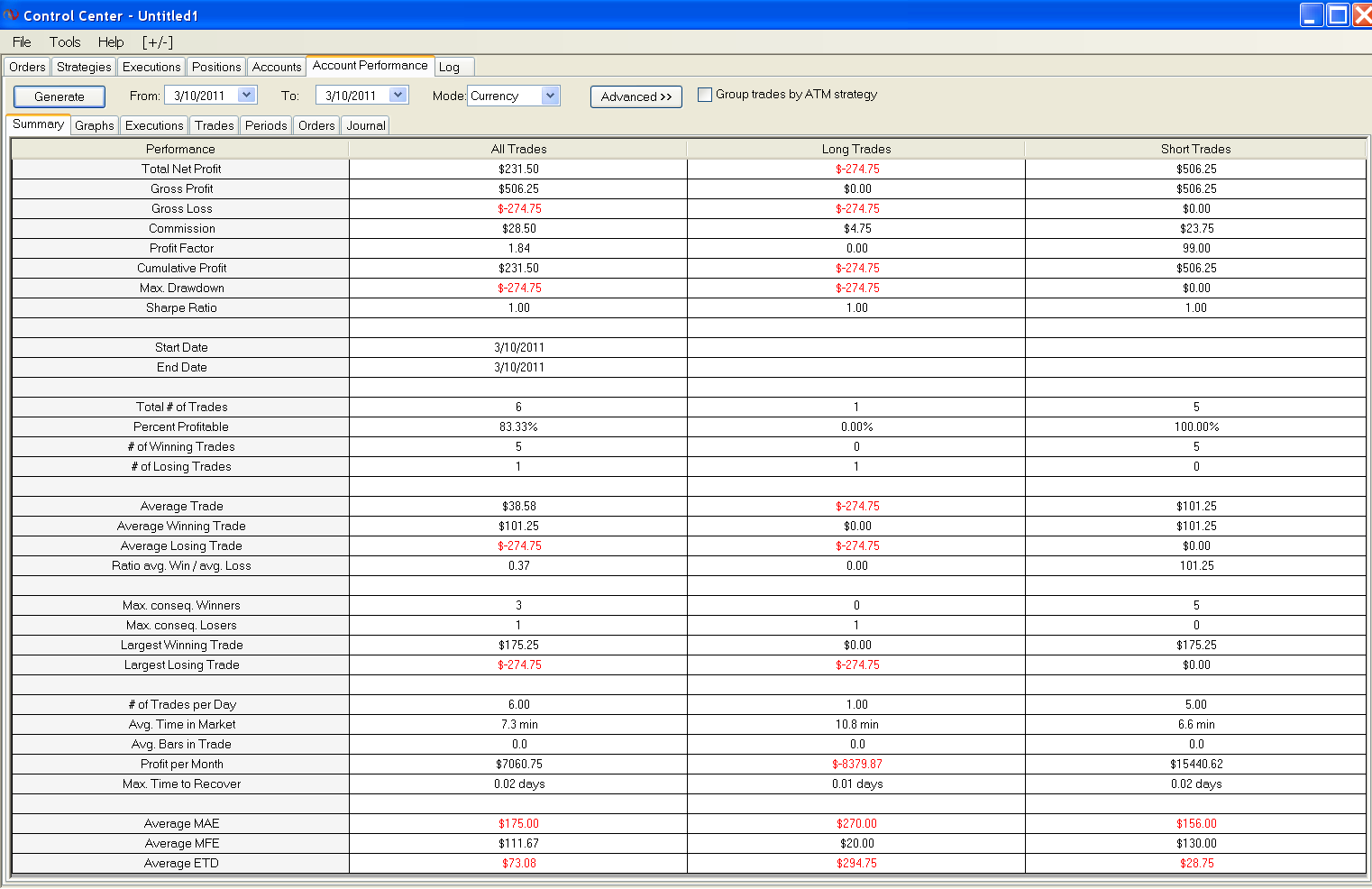This screenshot has width=1372, height=889.
Task: Select the # of Losing Trades label
Action: click(181, 466)
